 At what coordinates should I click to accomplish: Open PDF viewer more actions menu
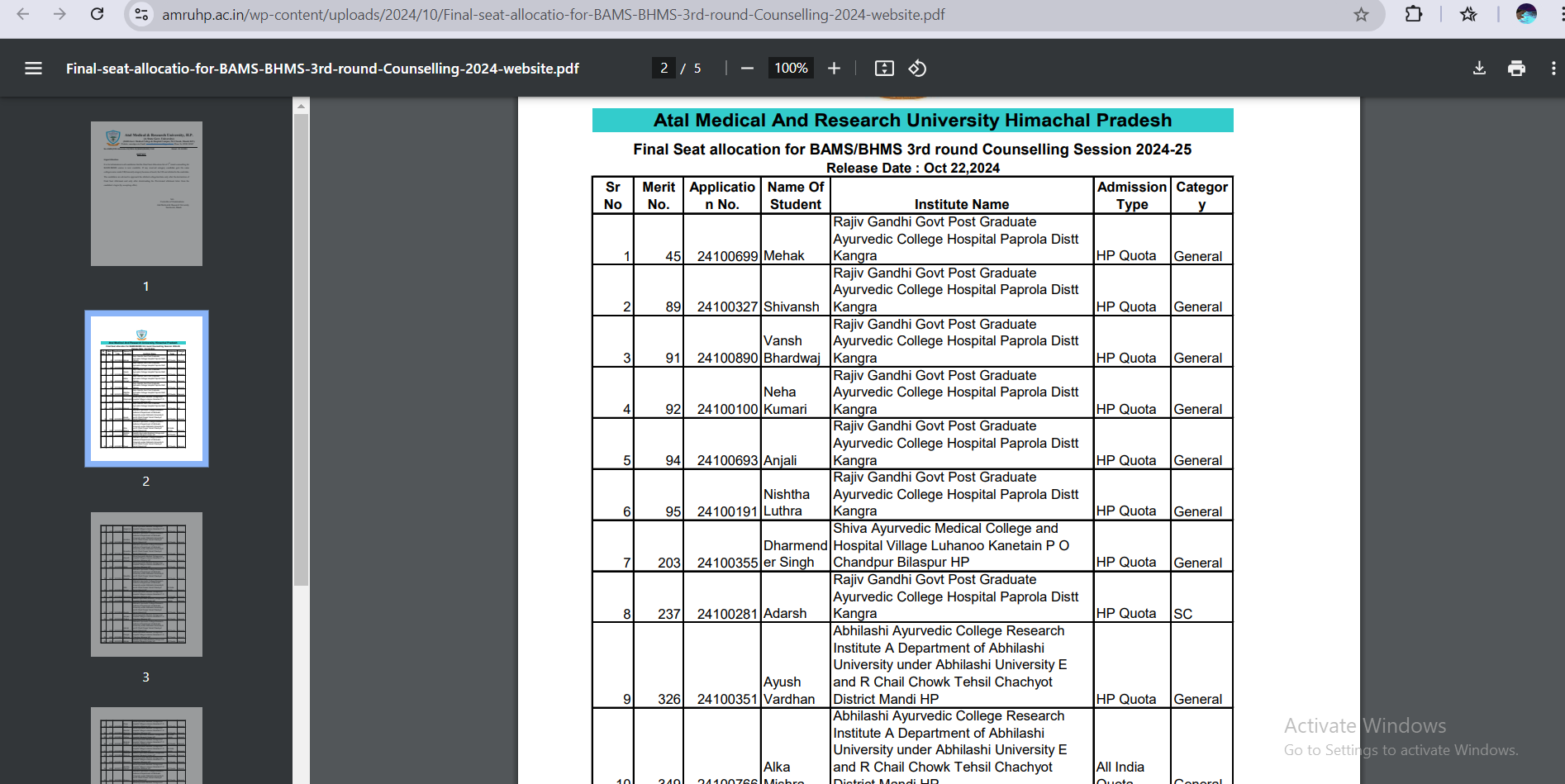coord(1553,69)
